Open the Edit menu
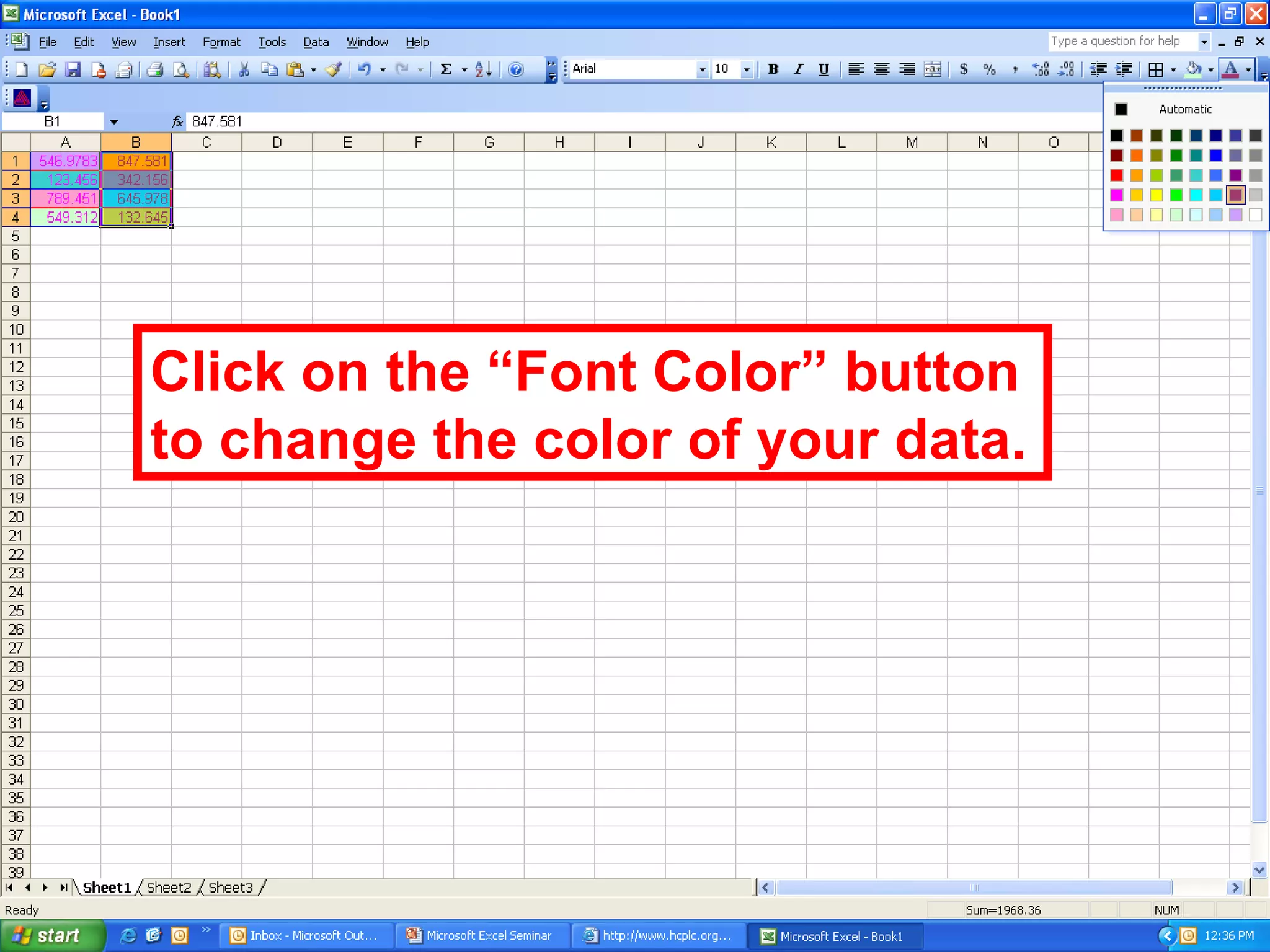 click(x=84, y=42)
